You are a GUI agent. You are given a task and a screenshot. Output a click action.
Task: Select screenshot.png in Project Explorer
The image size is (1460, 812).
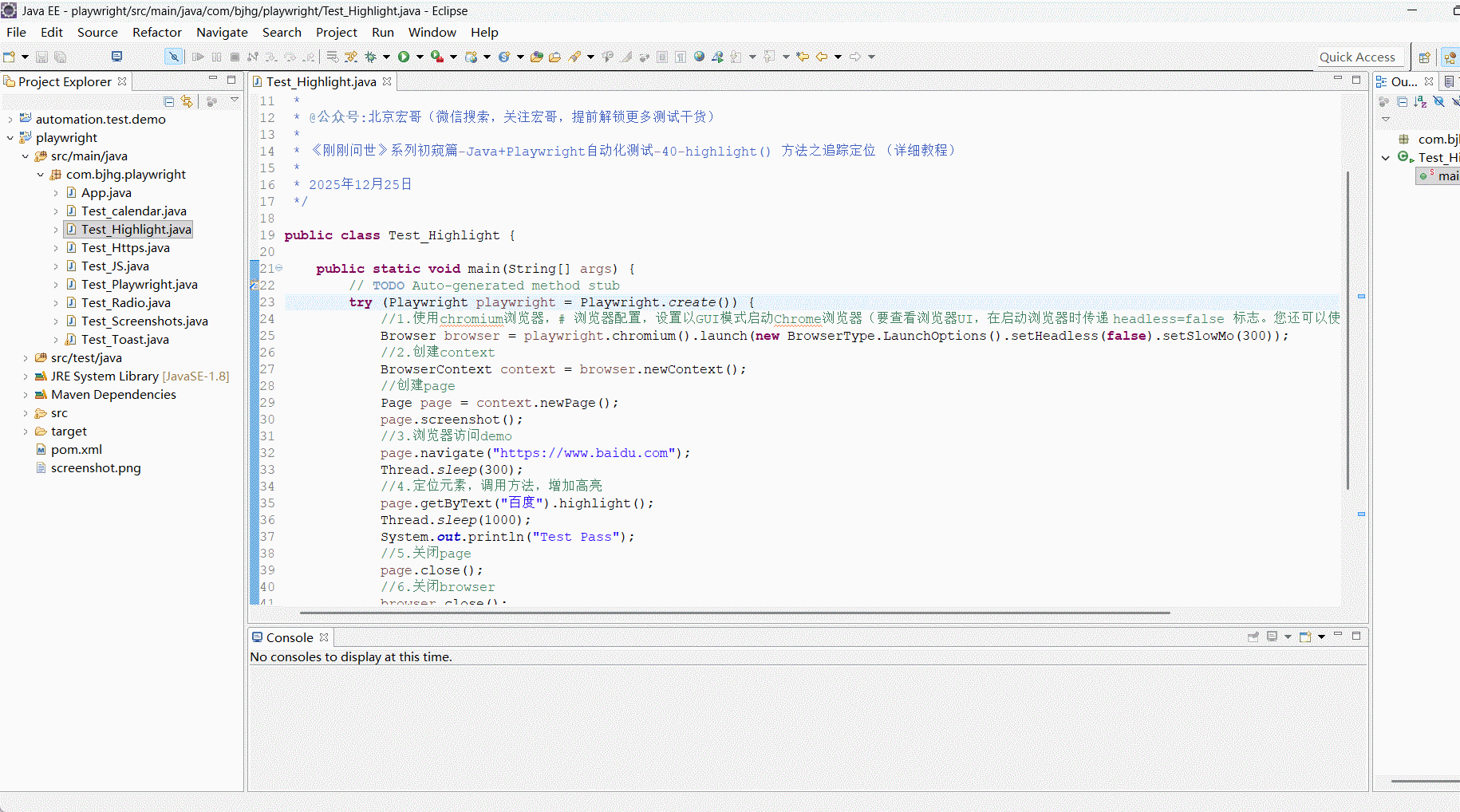[96, 468]
